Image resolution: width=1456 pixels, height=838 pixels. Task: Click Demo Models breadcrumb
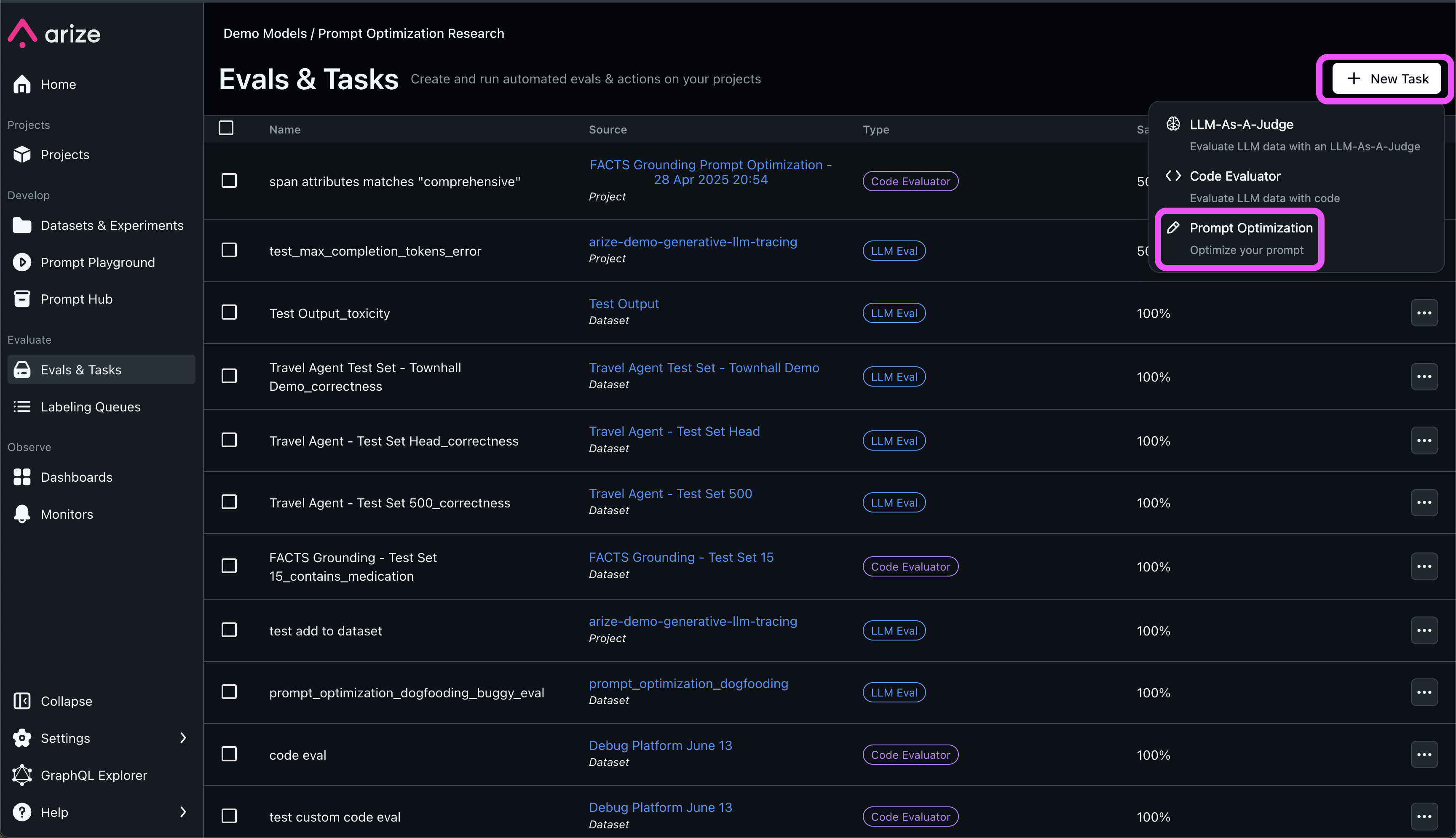click(265, 33)
